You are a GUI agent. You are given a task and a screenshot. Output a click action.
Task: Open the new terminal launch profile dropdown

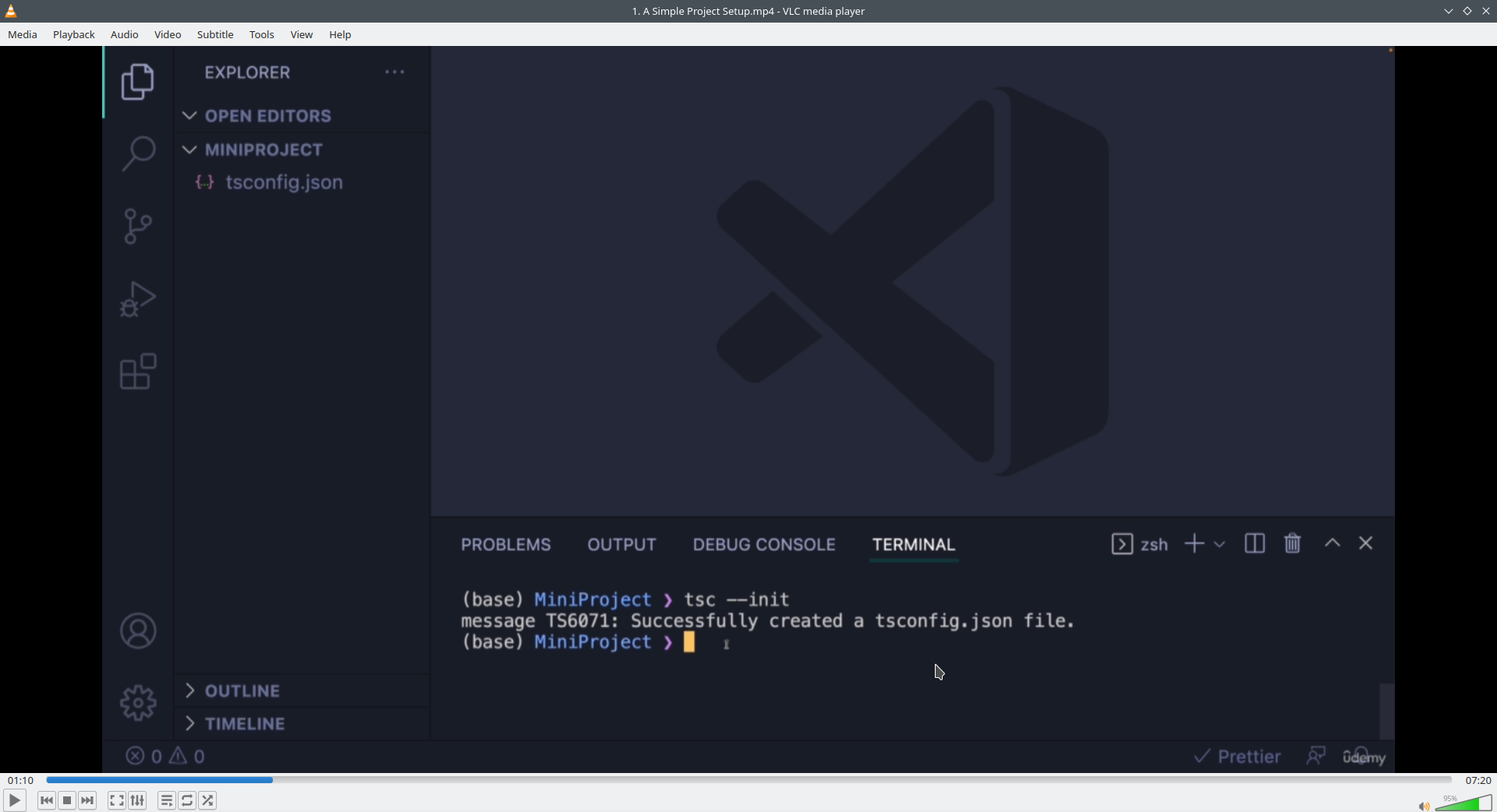(1219, 545)
